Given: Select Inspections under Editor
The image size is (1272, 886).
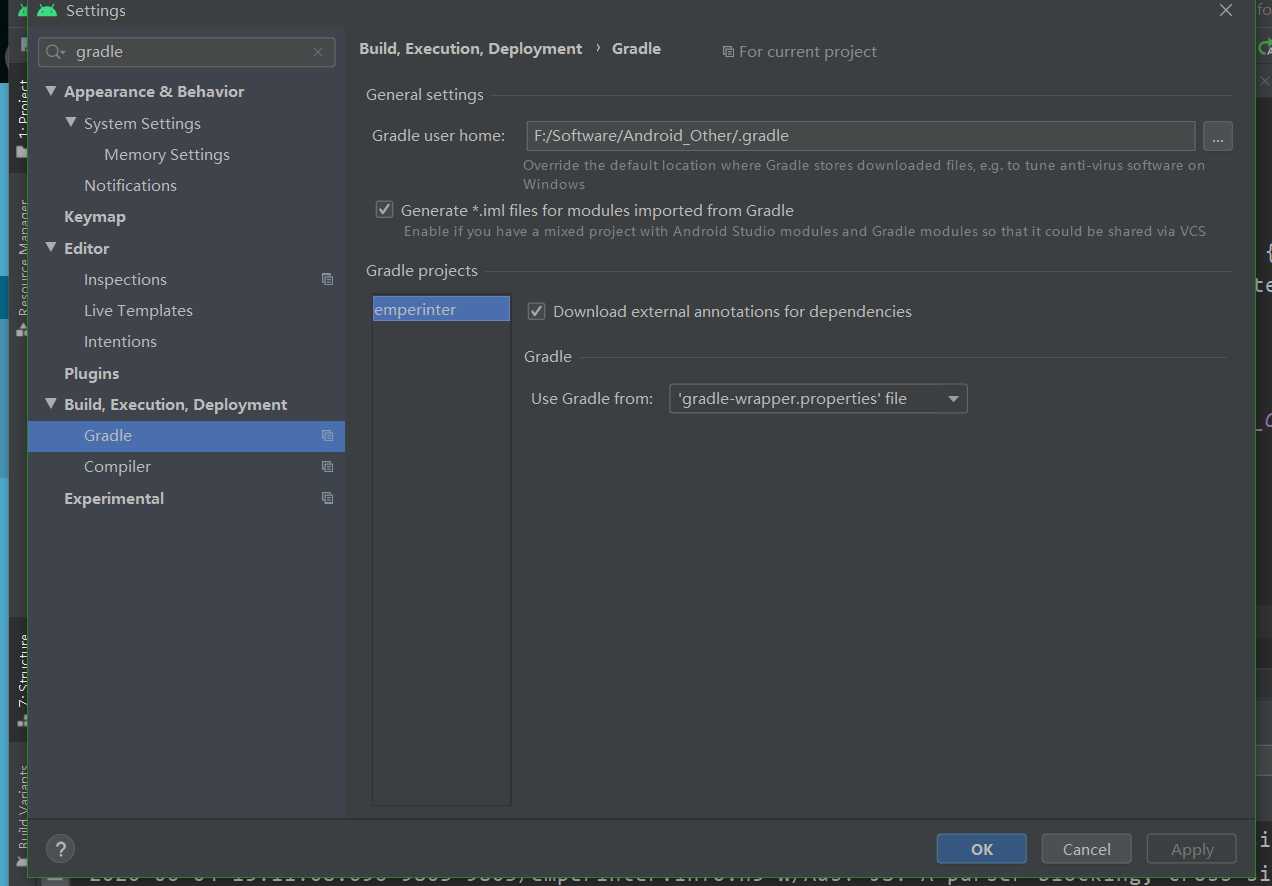Looking at the screenshot, I should coord(125,279).
